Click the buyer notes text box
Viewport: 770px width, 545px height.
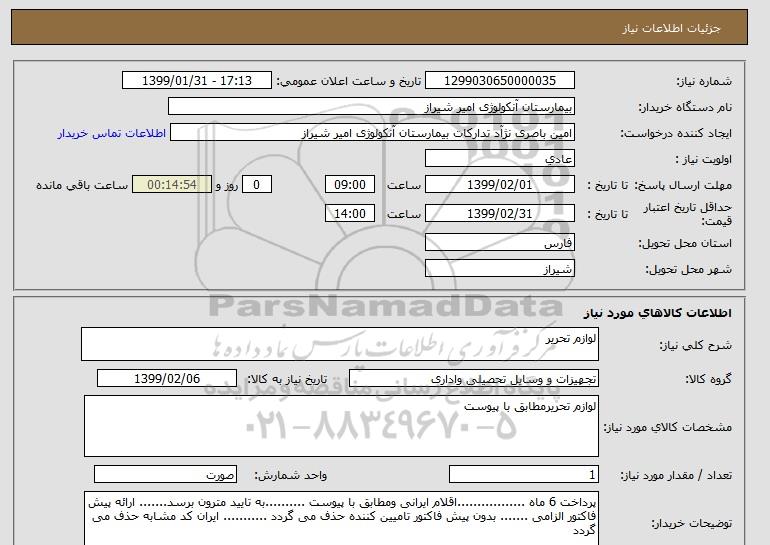click(x=341, y=519)
